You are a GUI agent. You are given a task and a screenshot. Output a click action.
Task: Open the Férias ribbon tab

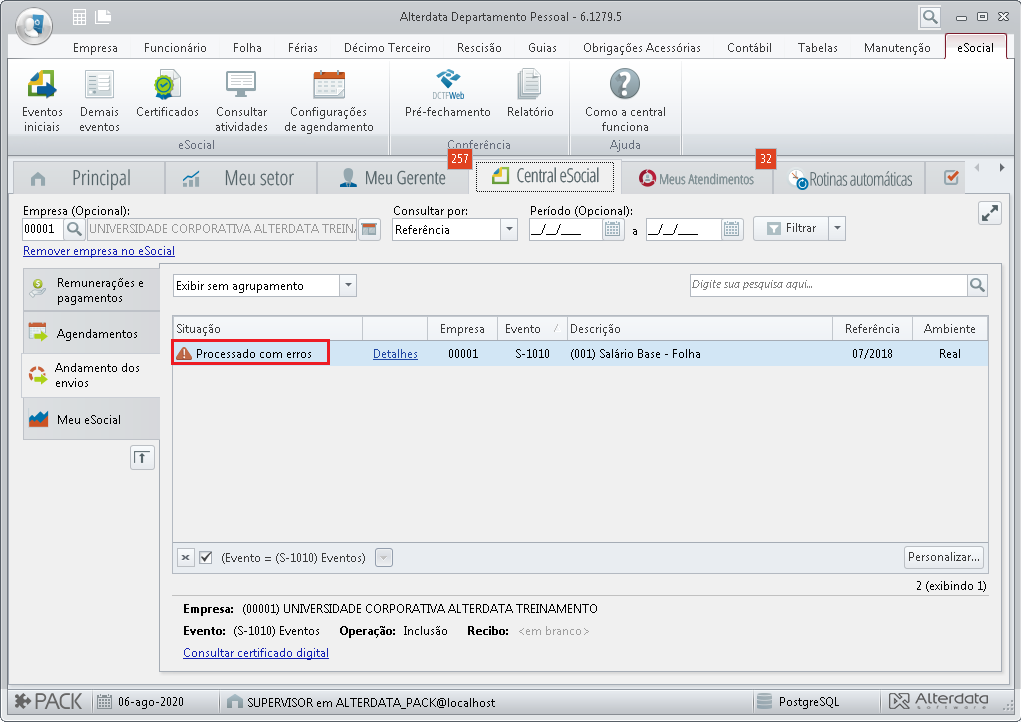(x=303, y=48)
